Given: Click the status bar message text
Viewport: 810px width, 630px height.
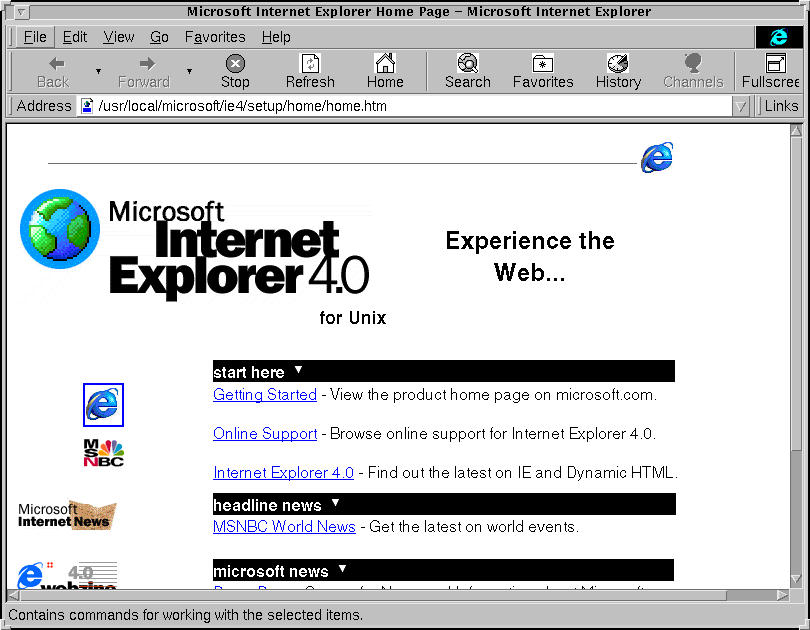Looking at the screenshot, I should 185,615.
